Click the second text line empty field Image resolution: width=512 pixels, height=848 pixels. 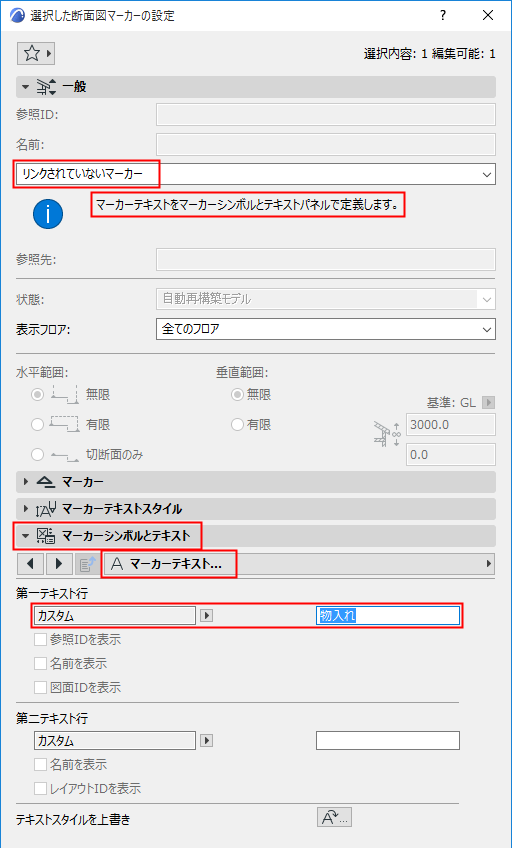click(388, 740)
